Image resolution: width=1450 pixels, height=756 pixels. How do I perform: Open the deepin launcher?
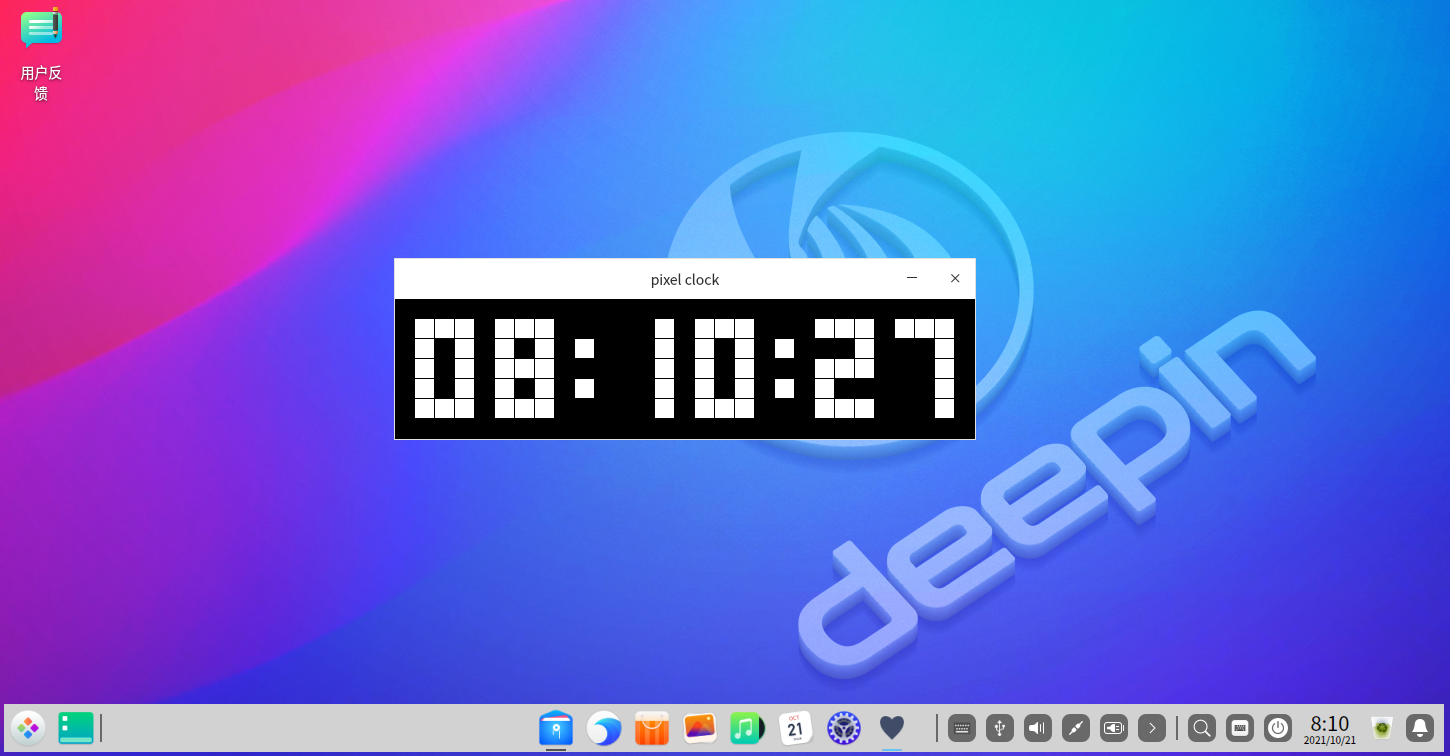[x=28, y=728]
